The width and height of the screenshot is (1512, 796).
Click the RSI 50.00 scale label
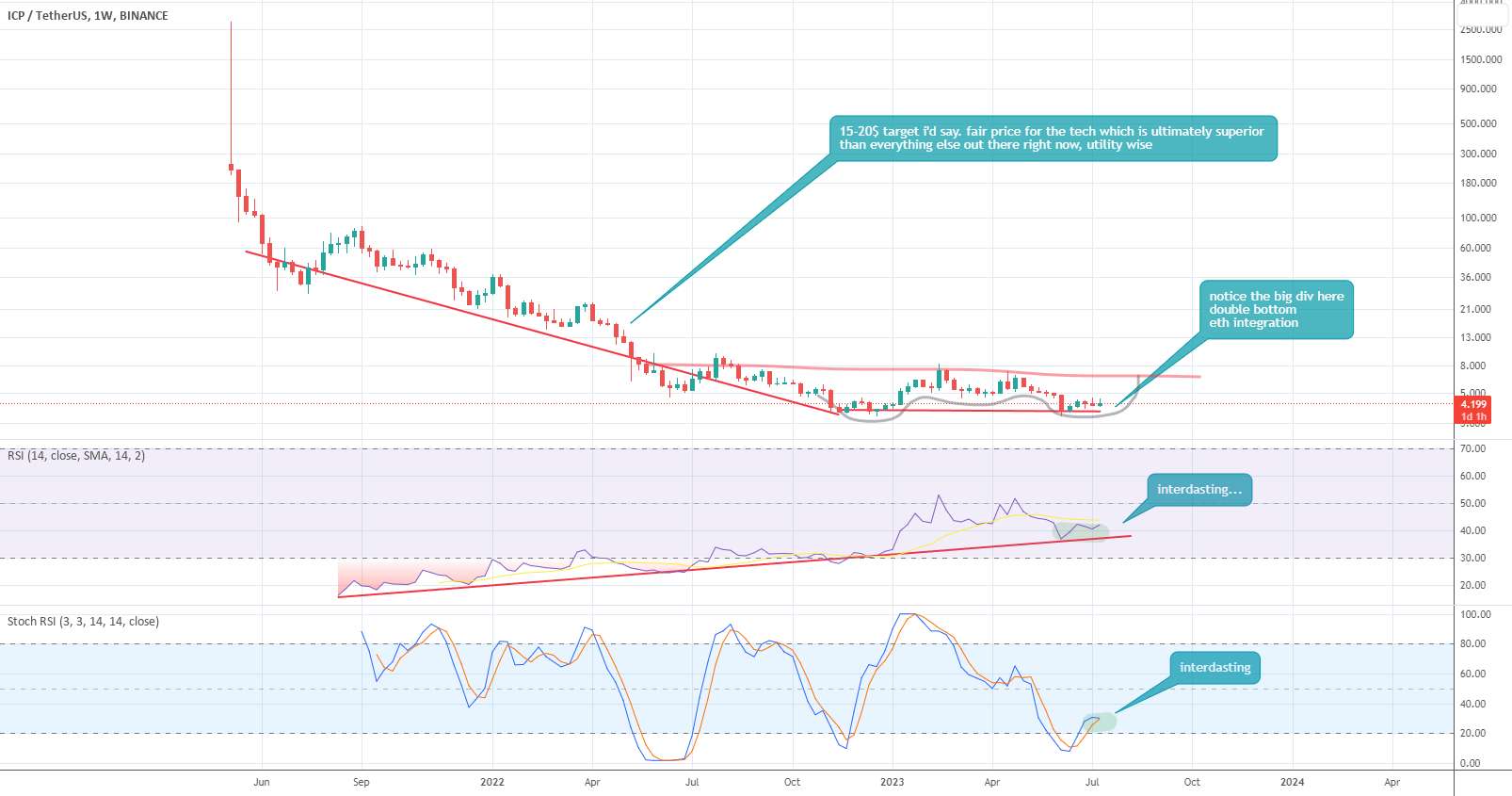click(1473, 503)
